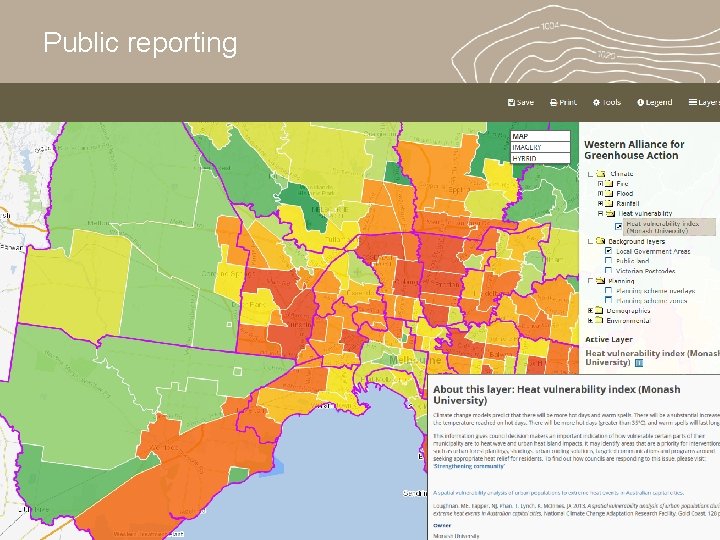Collapse the Climate folder tree node
The height and width of the screenshot is (540, 720).
[591, 174]
